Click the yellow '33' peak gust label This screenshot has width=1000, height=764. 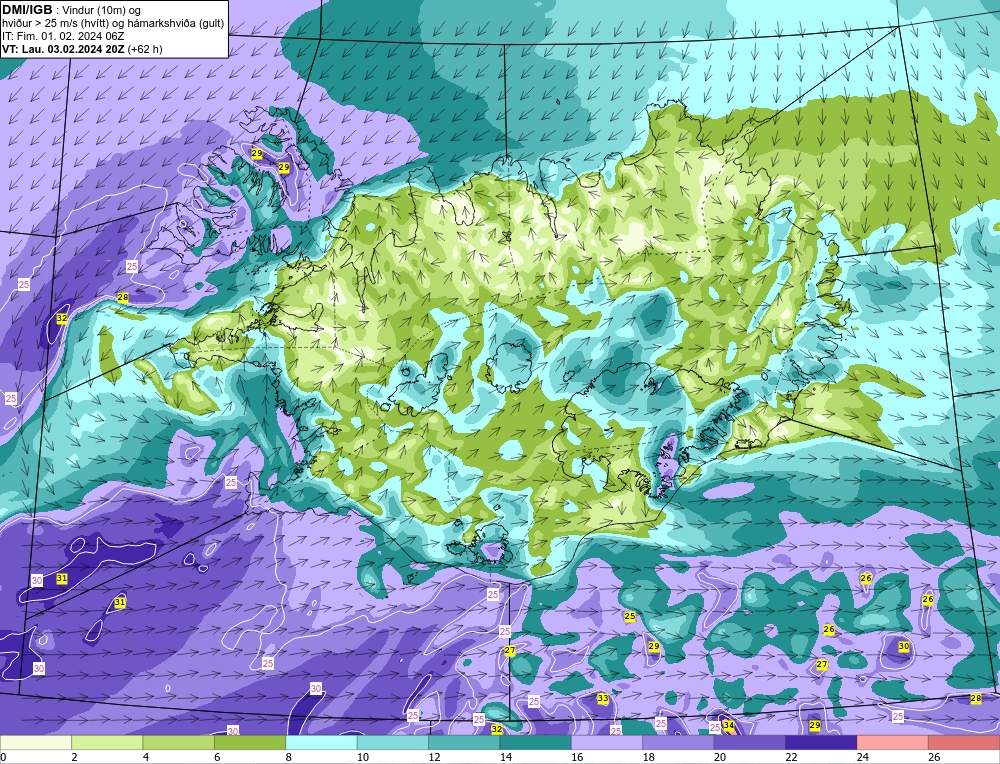[603, 698]
